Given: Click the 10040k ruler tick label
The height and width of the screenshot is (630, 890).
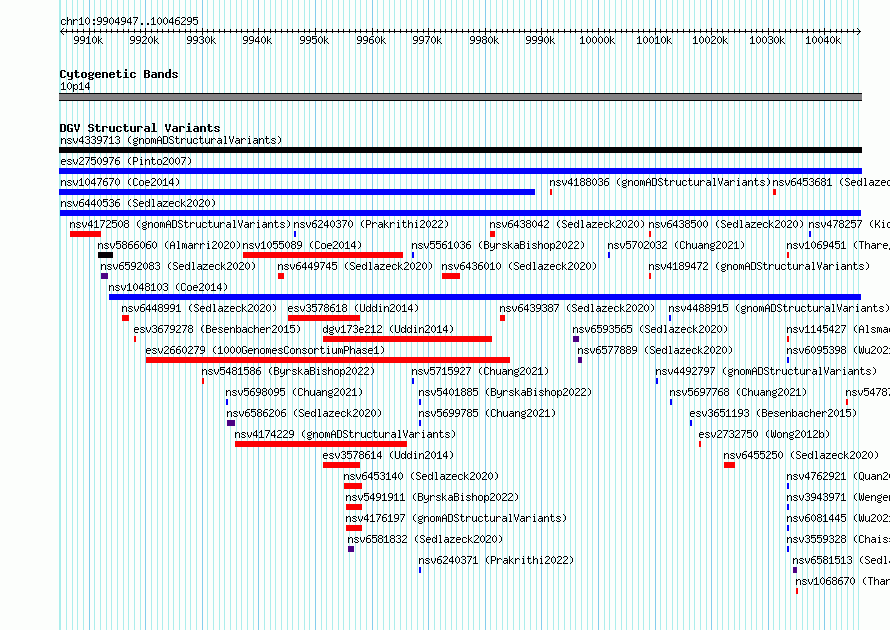Looking at the screenshot, I should point(823,40).
